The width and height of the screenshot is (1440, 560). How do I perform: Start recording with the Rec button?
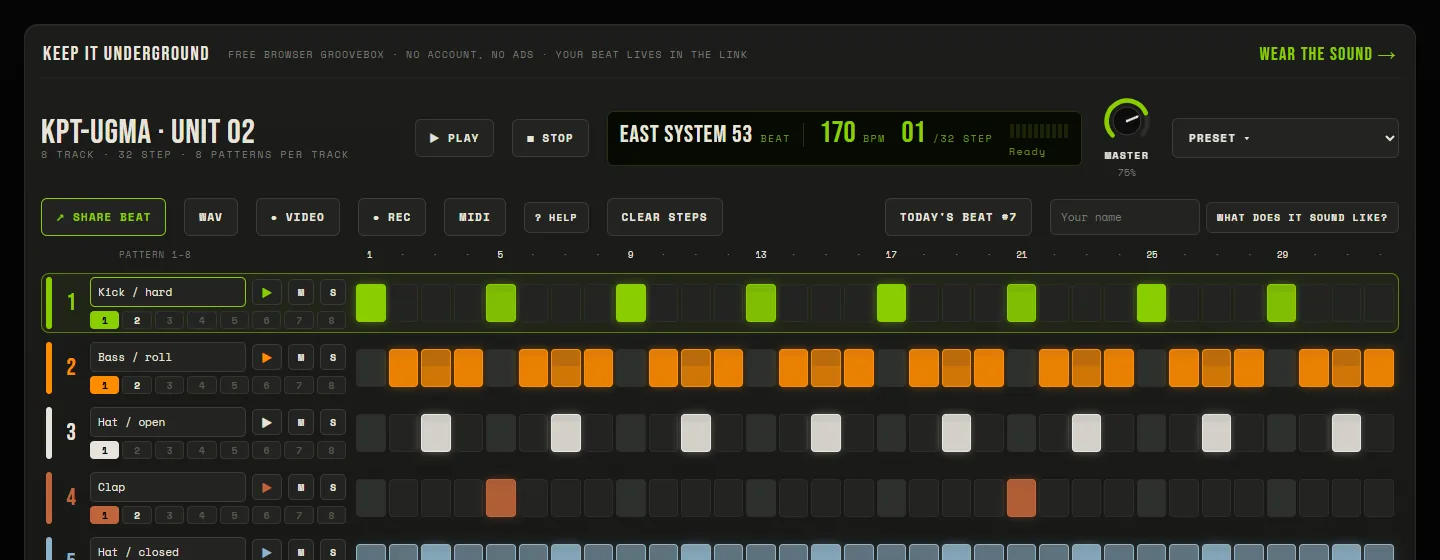pyautogui.click(x=392, y=217)
